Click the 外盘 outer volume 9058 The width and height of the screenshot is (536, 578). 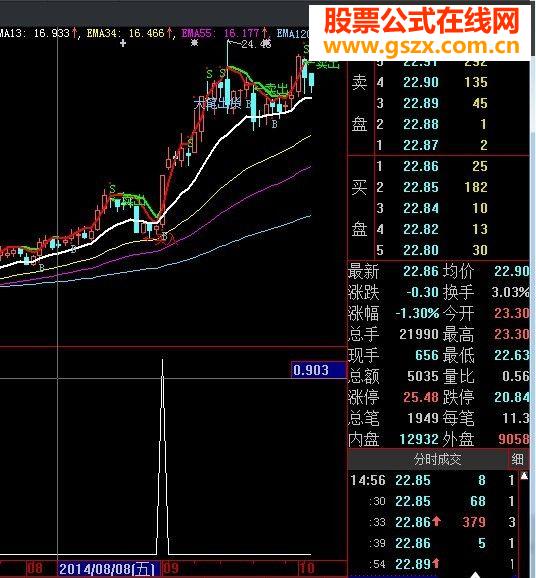[514, 439]
